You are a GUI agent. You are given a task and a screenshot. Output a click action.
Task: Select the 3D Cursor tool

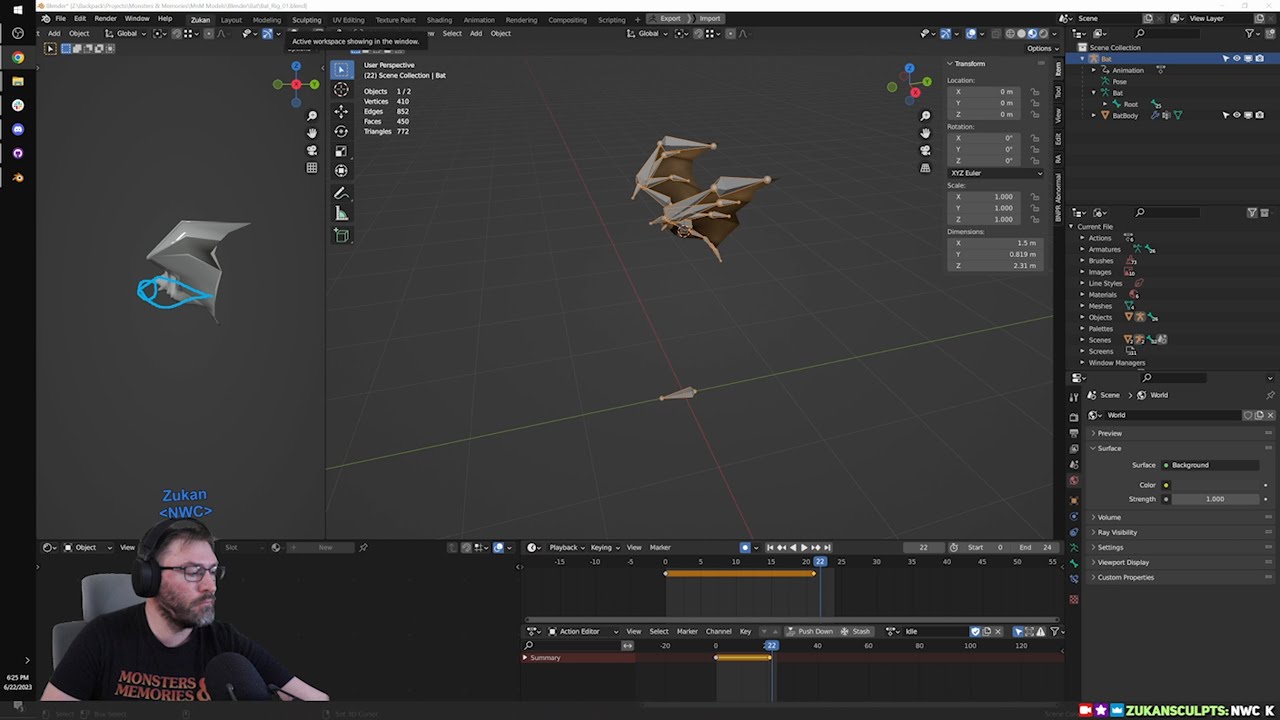341,89
